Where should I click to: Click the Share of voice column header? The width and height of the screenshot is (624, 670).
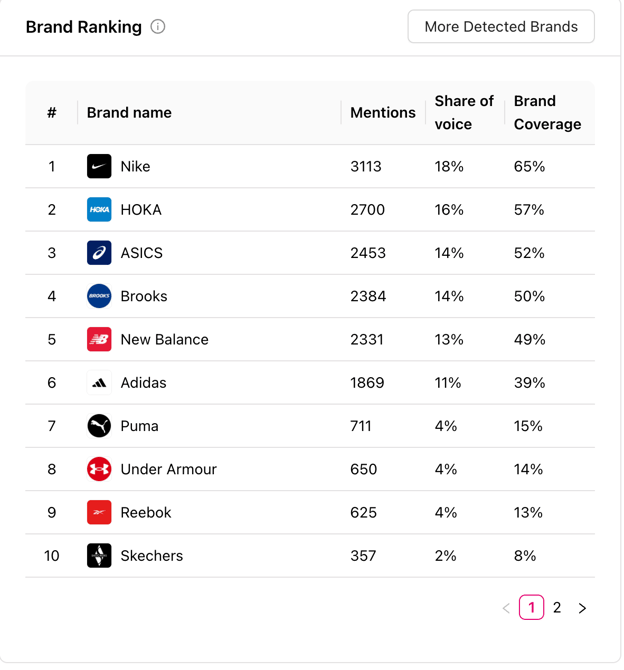(x=464, y=113)
